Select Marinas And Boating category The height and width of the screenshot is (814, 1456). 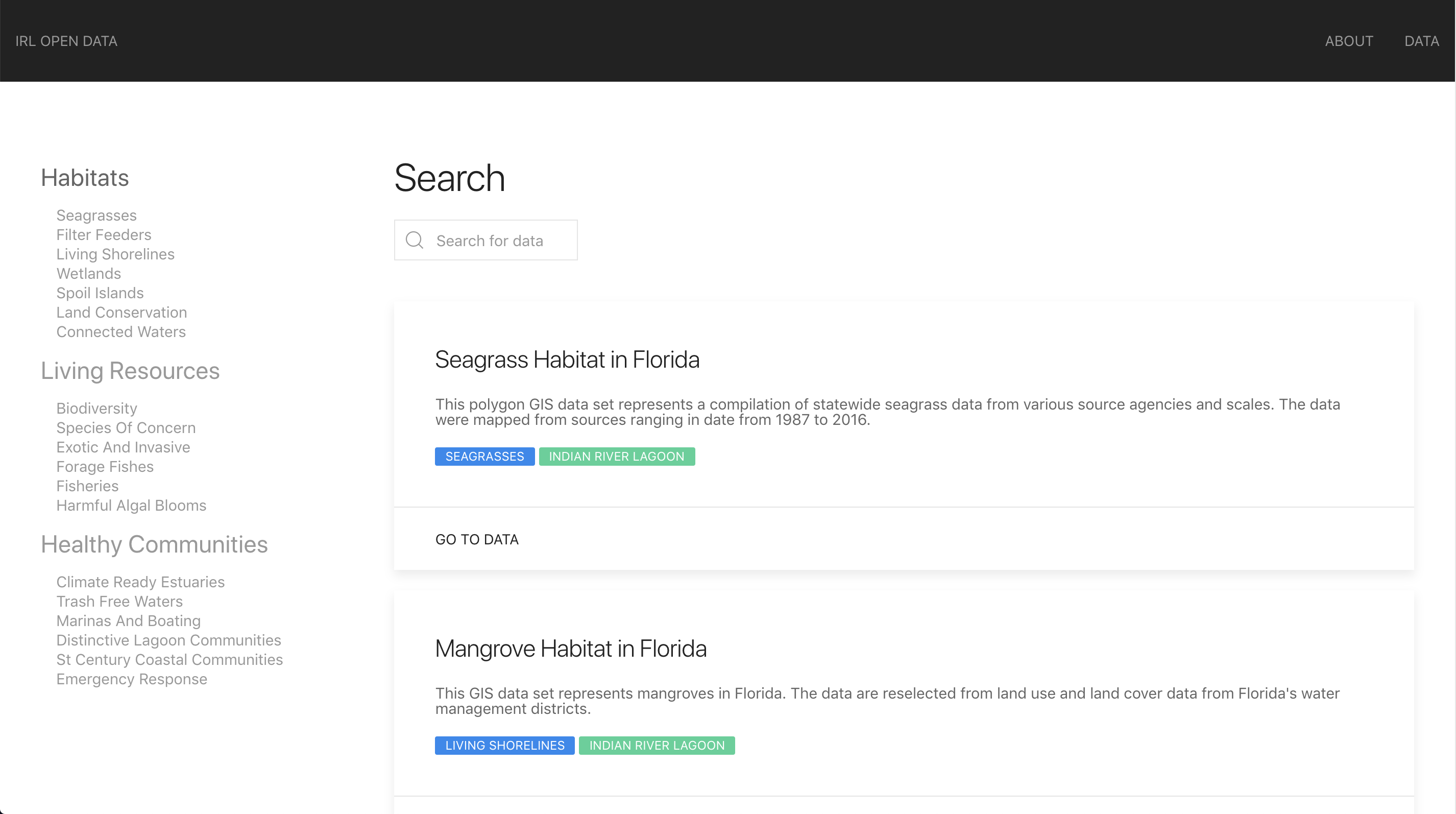tap(128, 620)
